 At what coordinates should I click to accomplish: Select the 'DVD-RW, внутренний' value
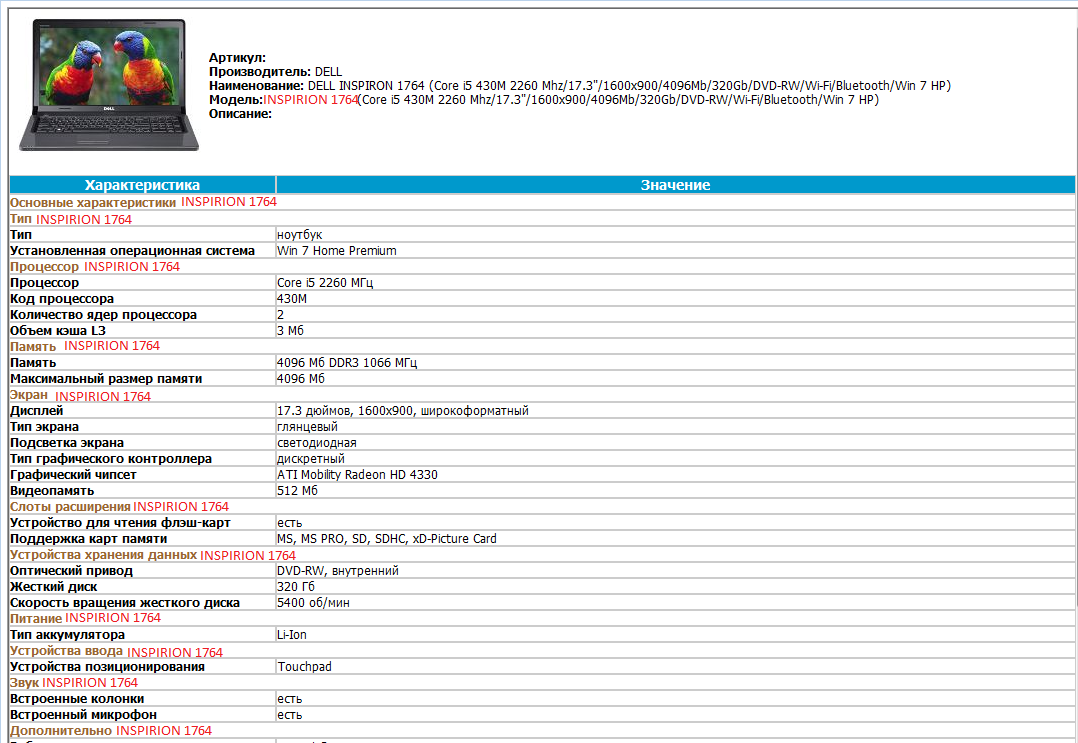click(338, 571)
